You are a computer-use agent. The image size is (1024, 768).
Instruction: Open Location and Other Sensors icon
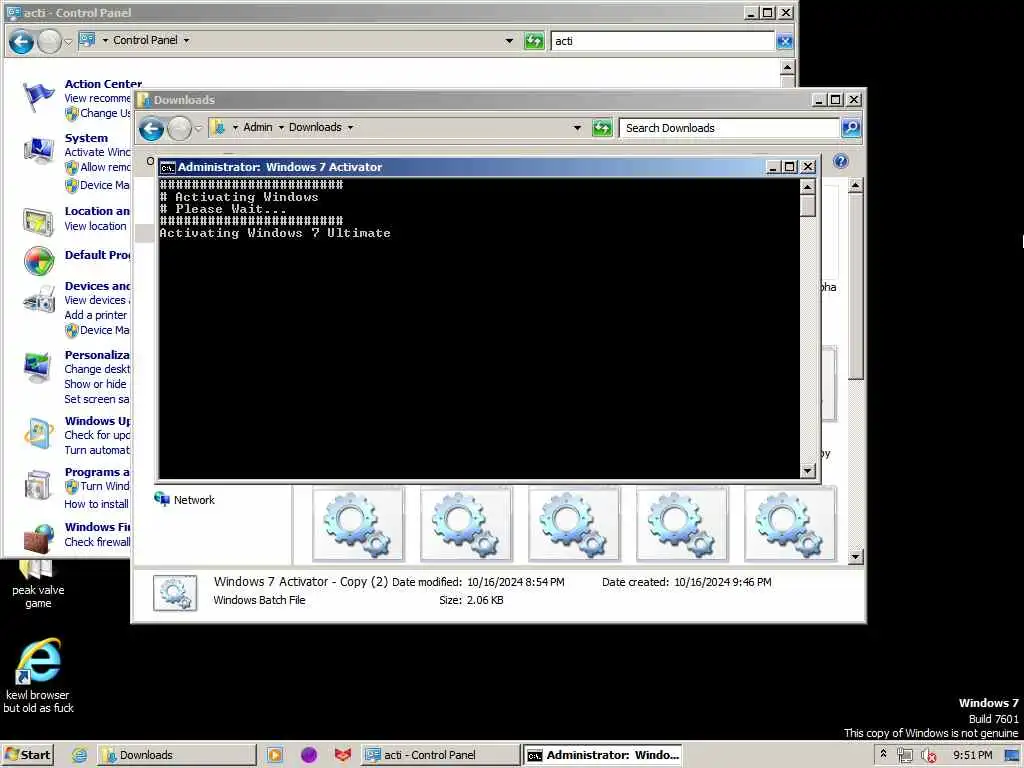[x=38, y=221]
